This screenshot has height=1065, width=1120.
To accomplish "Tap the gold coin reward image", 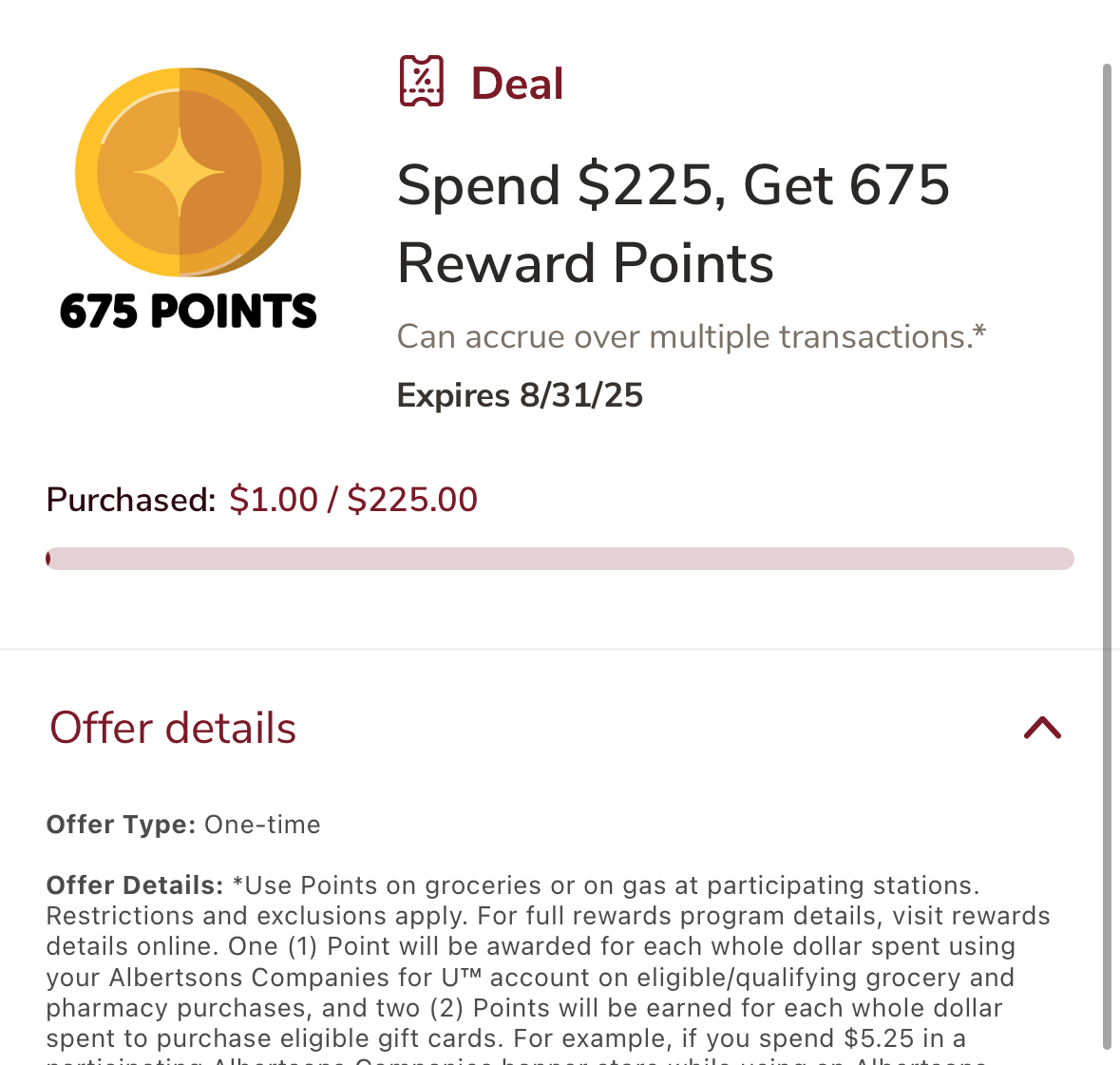I will coord(187,173).
